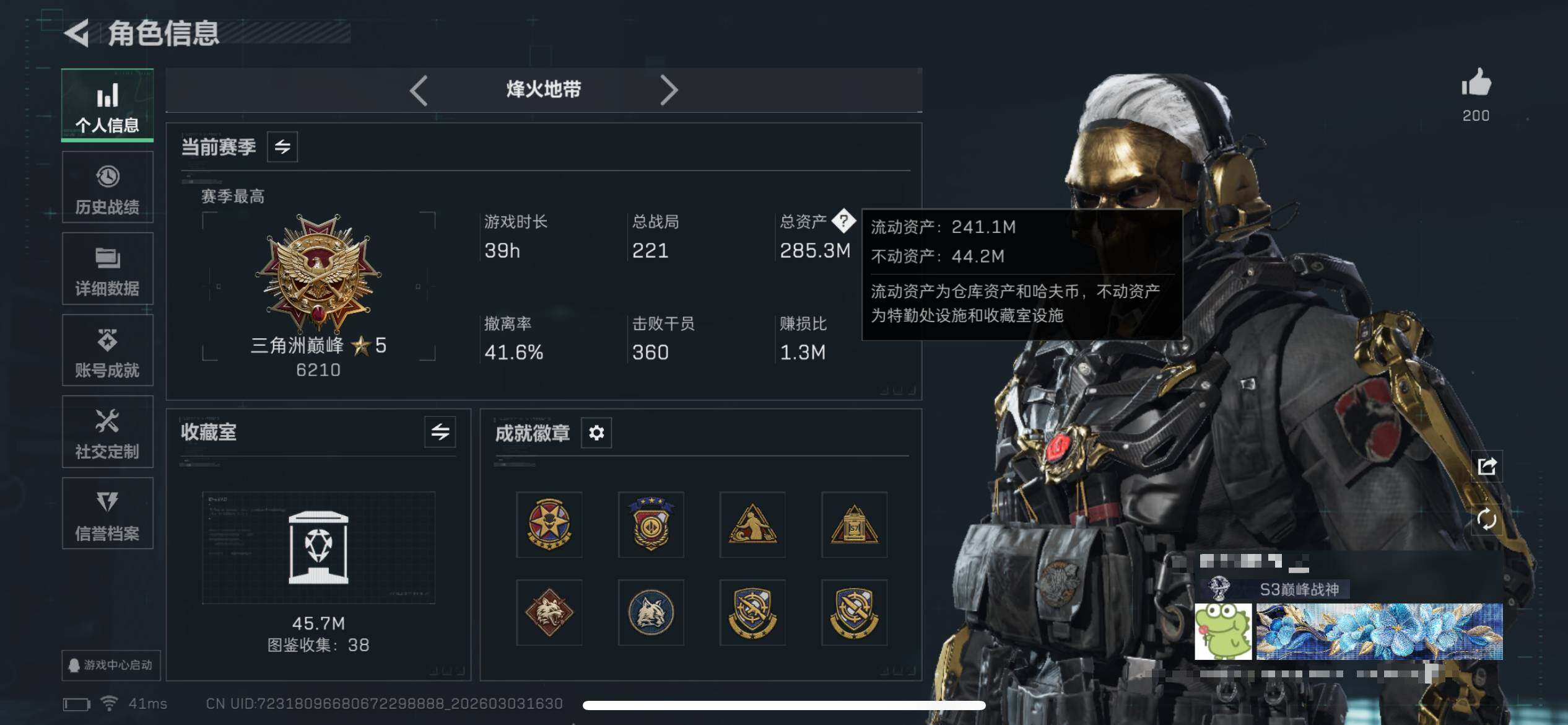Open the 详细数据 tab

[x=107, y=269]
